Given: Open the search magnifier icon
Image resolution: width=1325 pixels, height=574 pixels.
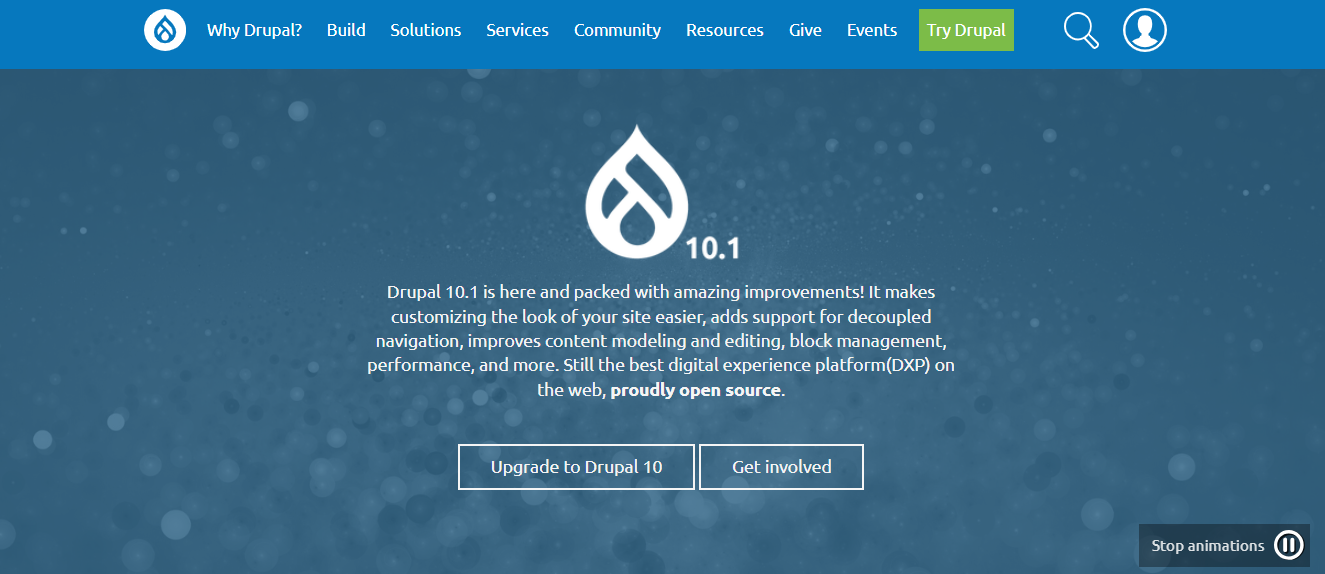Looking at the screenshot, I should [x=1081, y=30].
